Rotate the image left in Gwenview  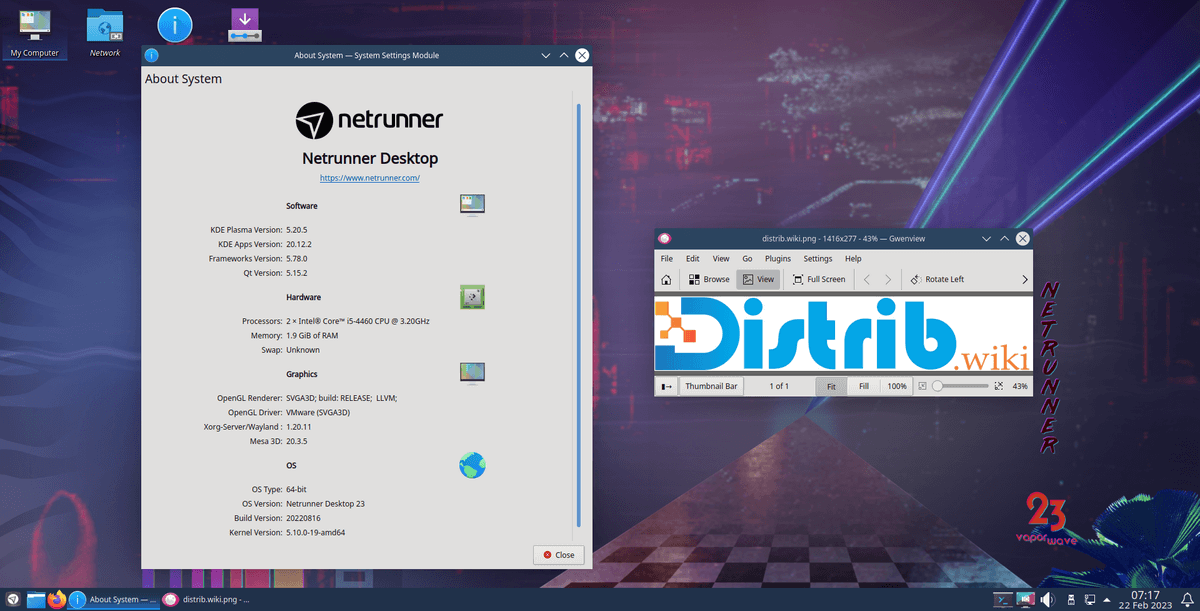coord(937,280)
